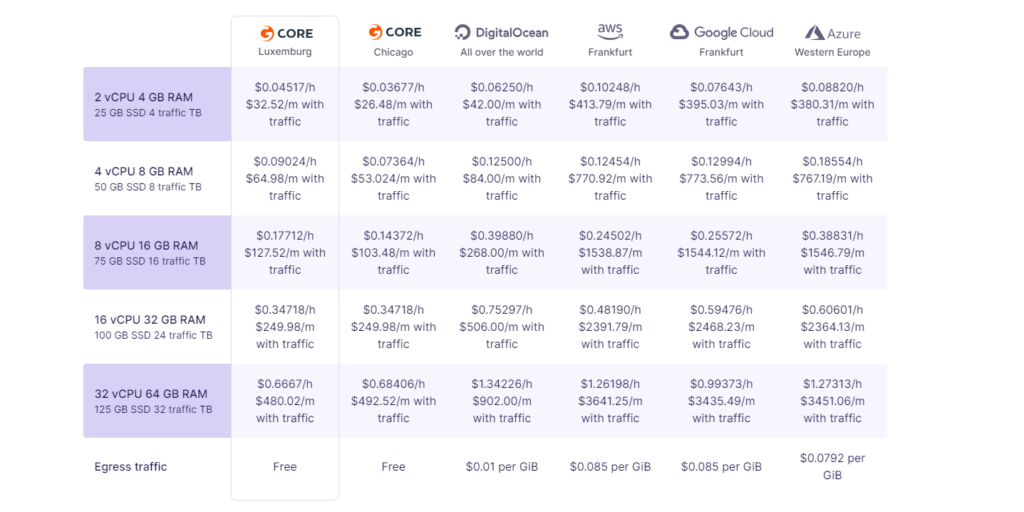The image size is (1024, 512).
Task: Click the AWS logo above Frankfurt
Action: (x=610, y=31)
